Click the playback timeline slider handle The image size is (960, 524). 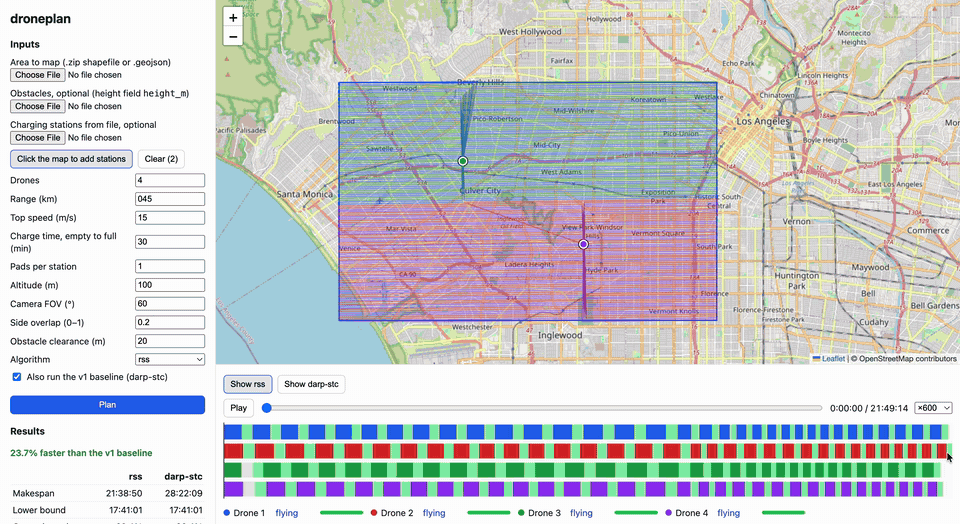tap(266, 408)
